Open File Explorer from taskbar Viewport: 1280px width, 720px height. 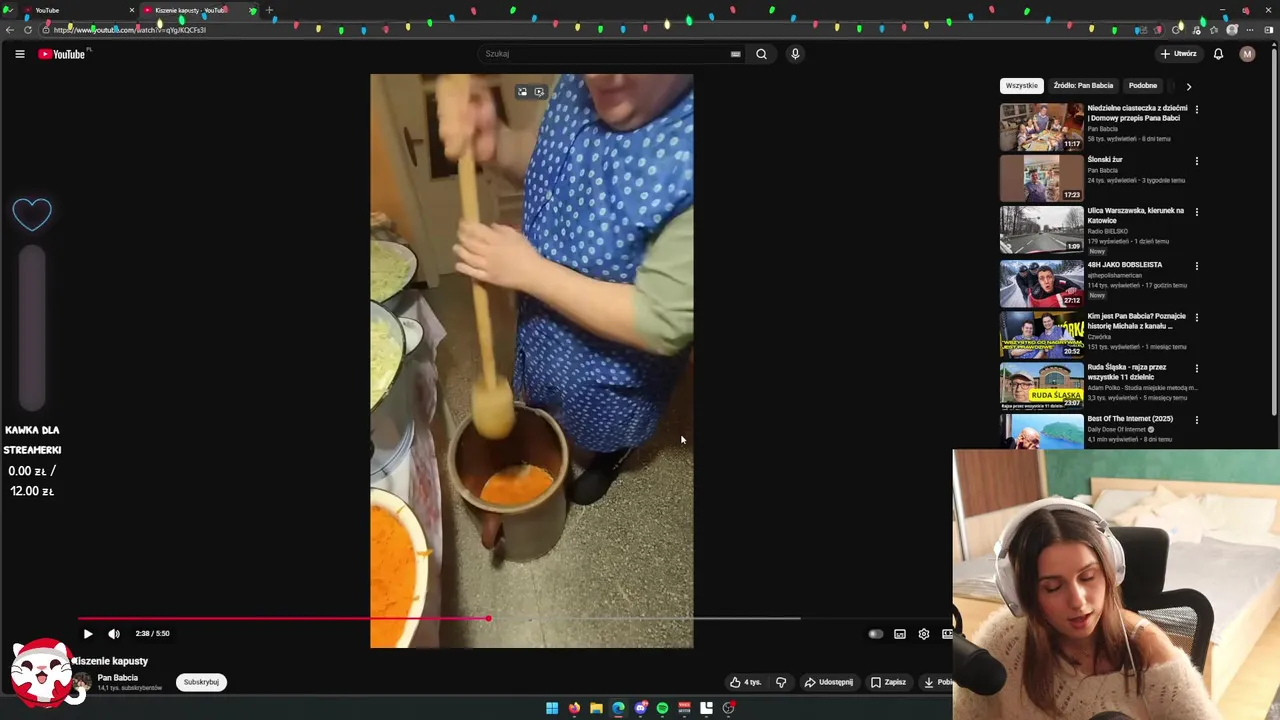click(x=596, y=708)
